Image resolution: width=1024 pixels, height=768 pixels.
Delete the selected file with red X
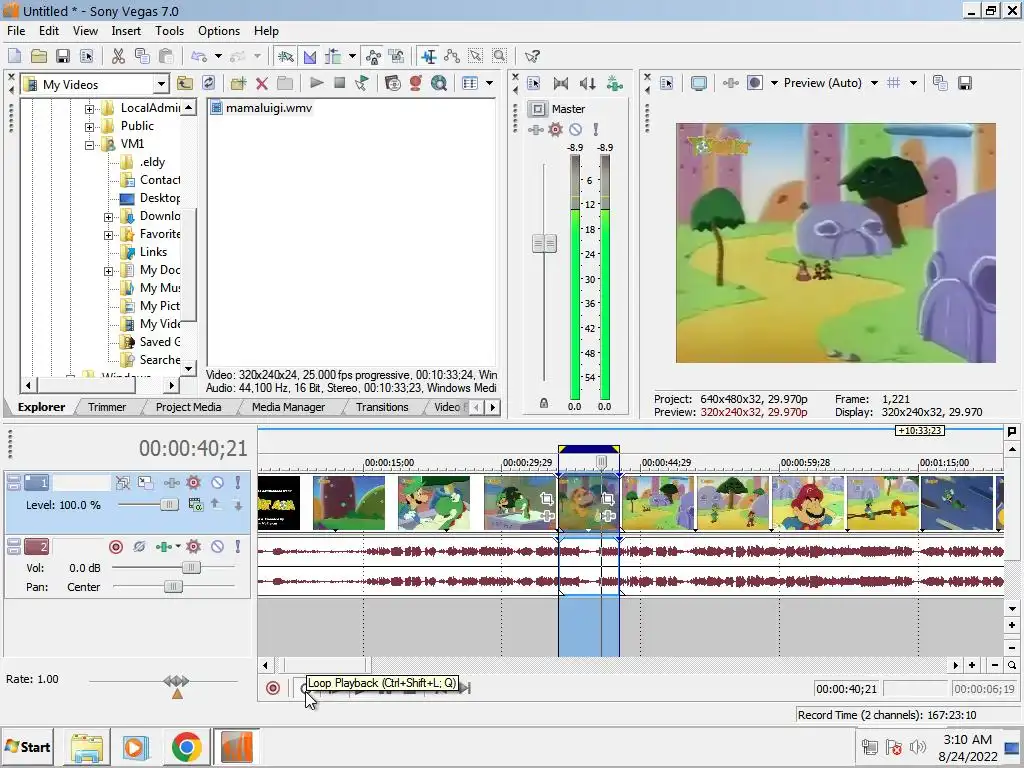[x=262, y=83]
